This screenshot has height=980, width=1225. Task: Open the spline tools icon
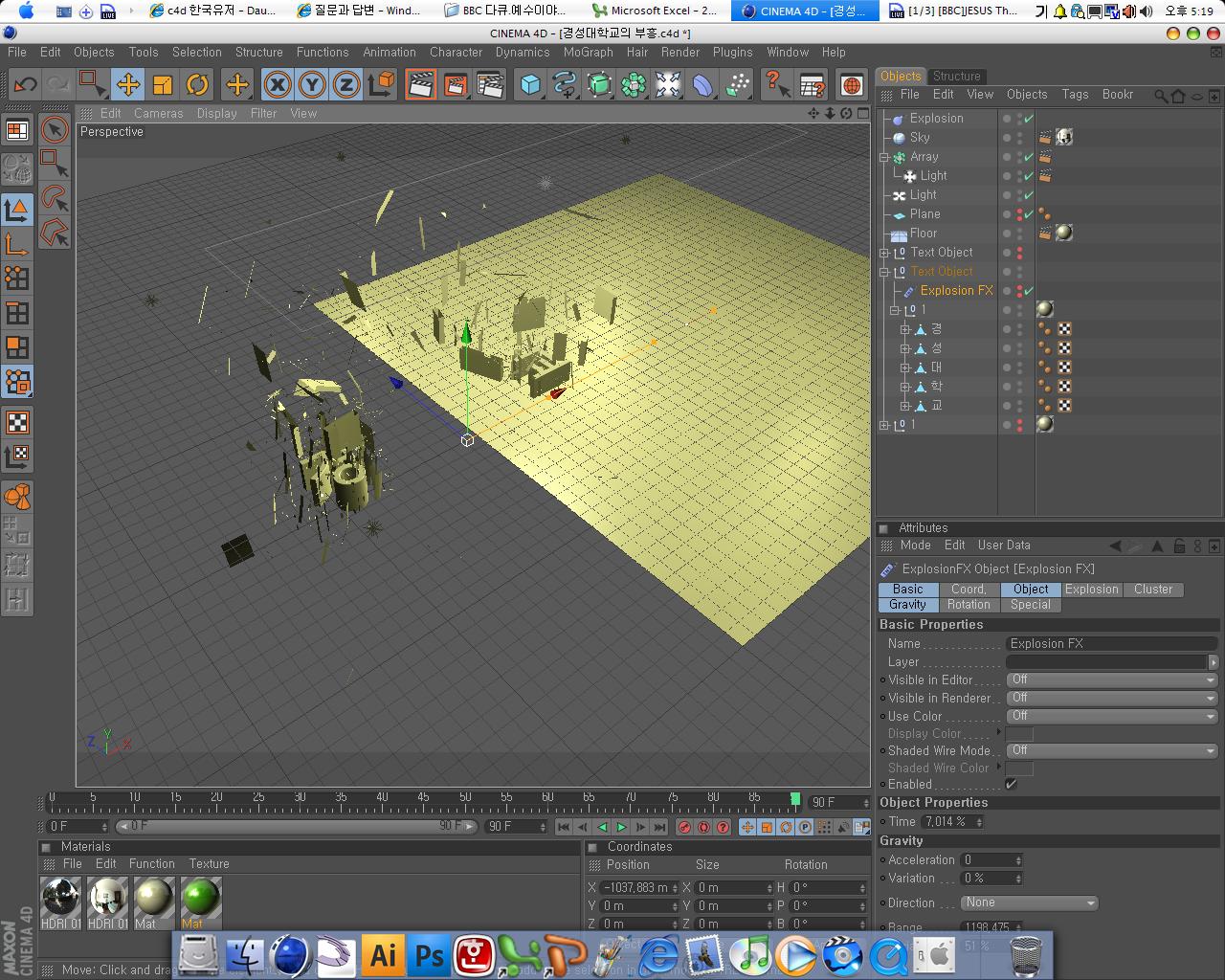coord(565,84)
